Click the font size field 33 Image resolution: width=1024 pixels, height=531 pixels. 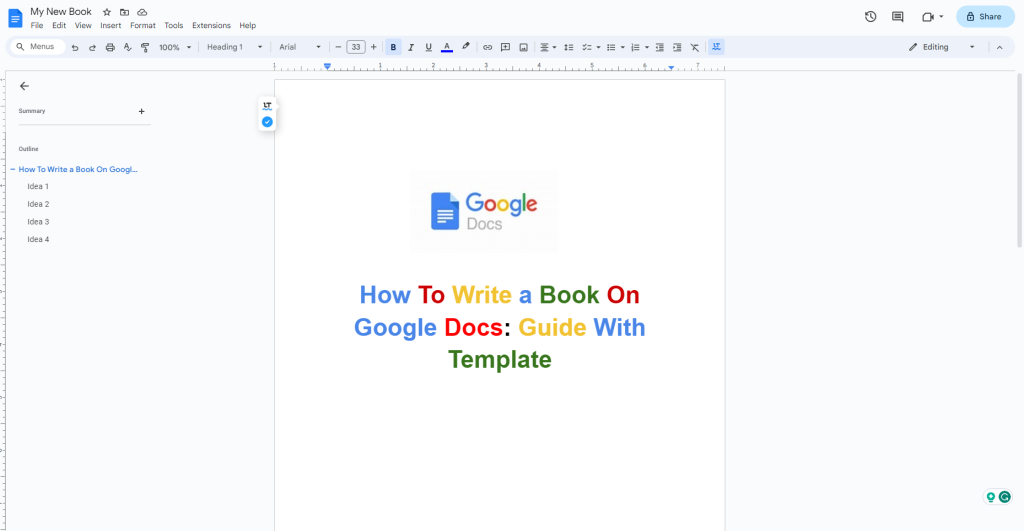point(356,47)
